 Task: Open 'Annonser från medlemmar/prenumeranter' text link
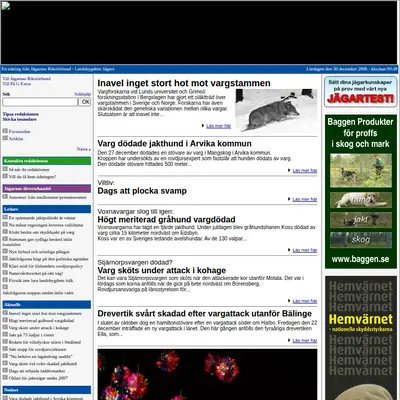click(48, 197)
